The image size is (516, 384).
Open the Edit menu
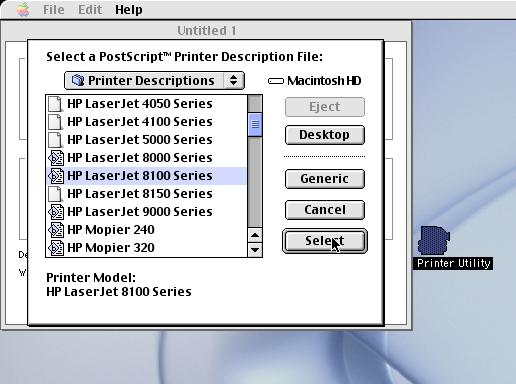pyautogui.click(x=90, y=10)
